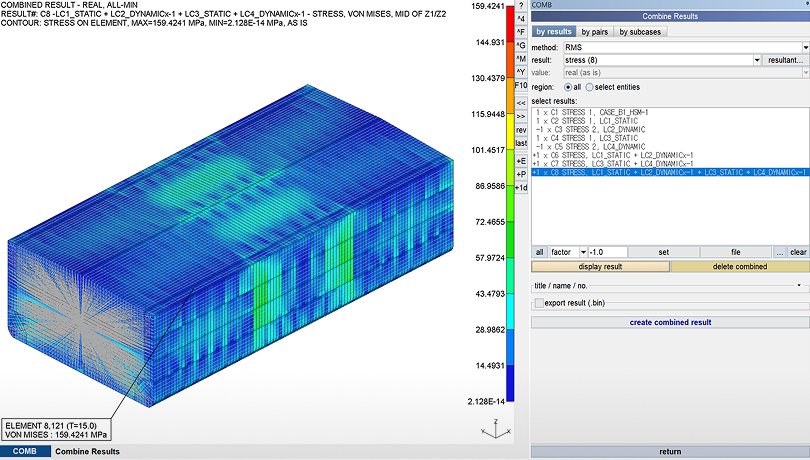Go to previous result with << button
Image resolution: width=810 pixels, height=460 pixels.
[520, 103]
